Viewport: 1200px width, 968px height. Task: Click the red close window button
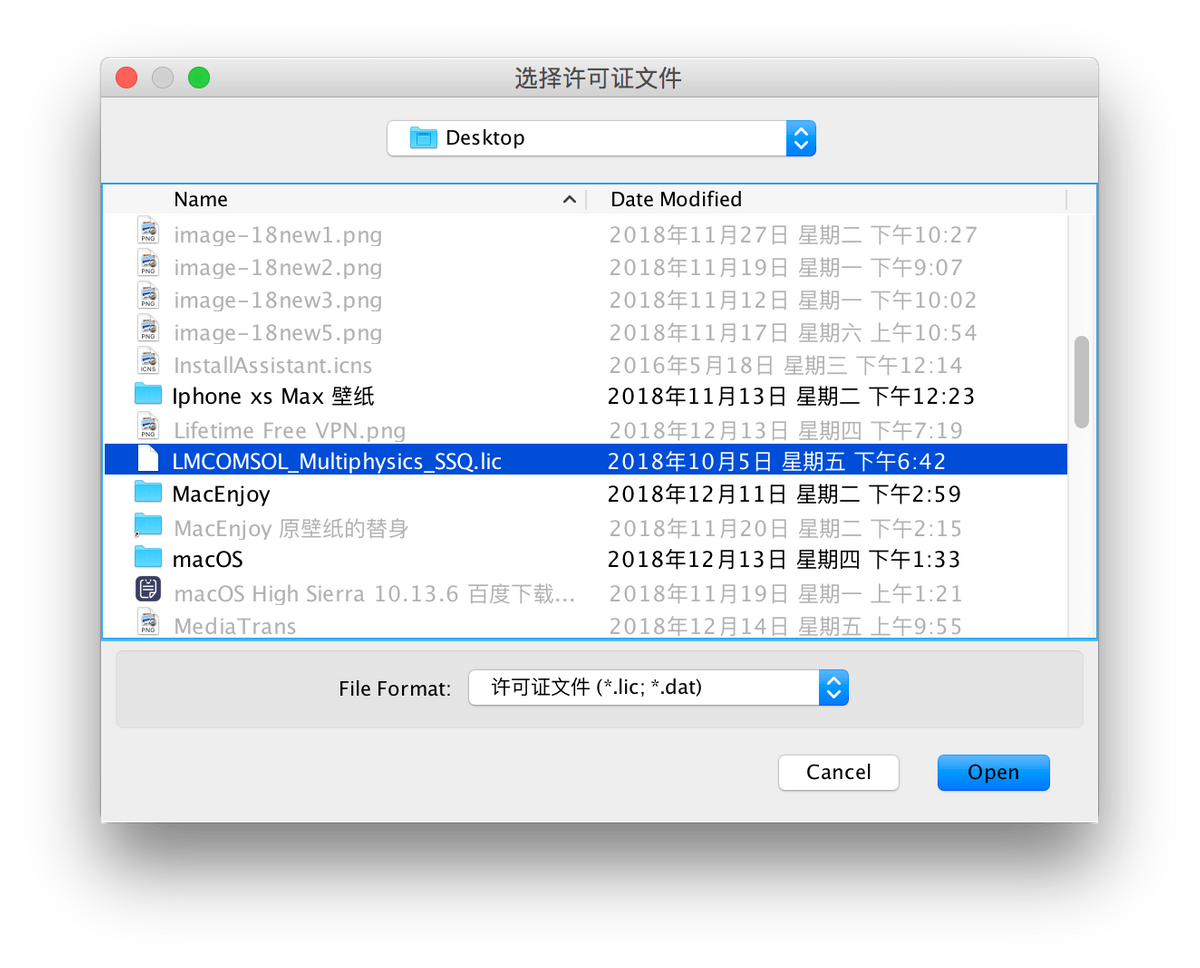point(126,77)
